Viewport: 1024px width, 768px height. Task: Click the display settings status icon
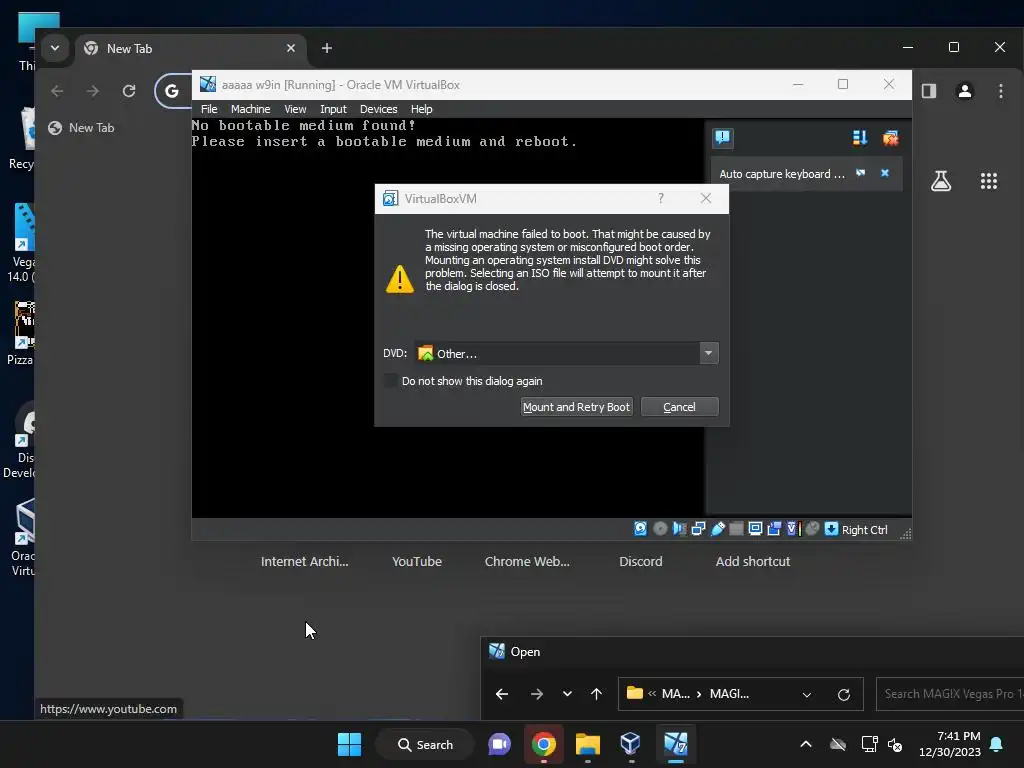(x=756, y=529)
